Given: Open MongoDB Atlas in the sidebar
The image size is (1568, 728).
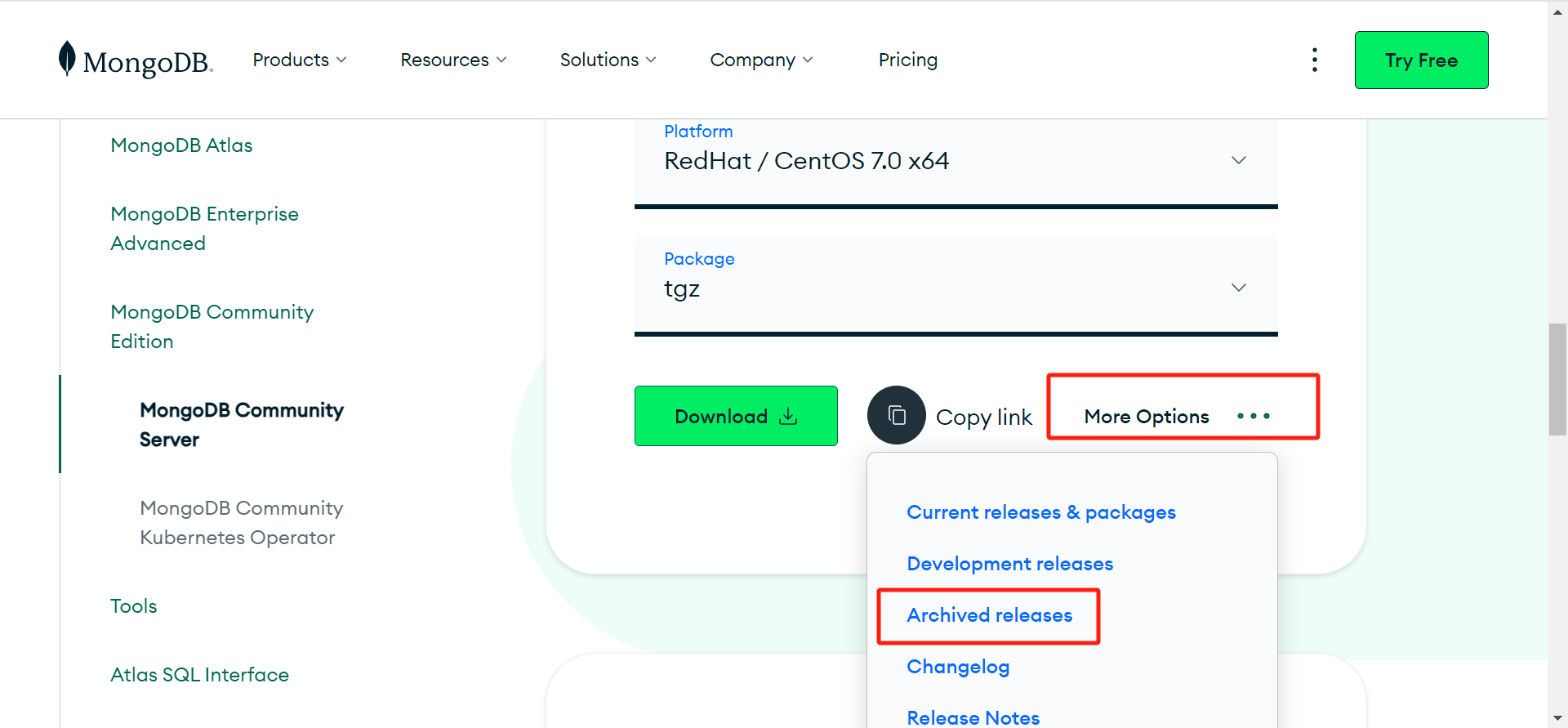Looking at the screenshot, I should point(181,145).
